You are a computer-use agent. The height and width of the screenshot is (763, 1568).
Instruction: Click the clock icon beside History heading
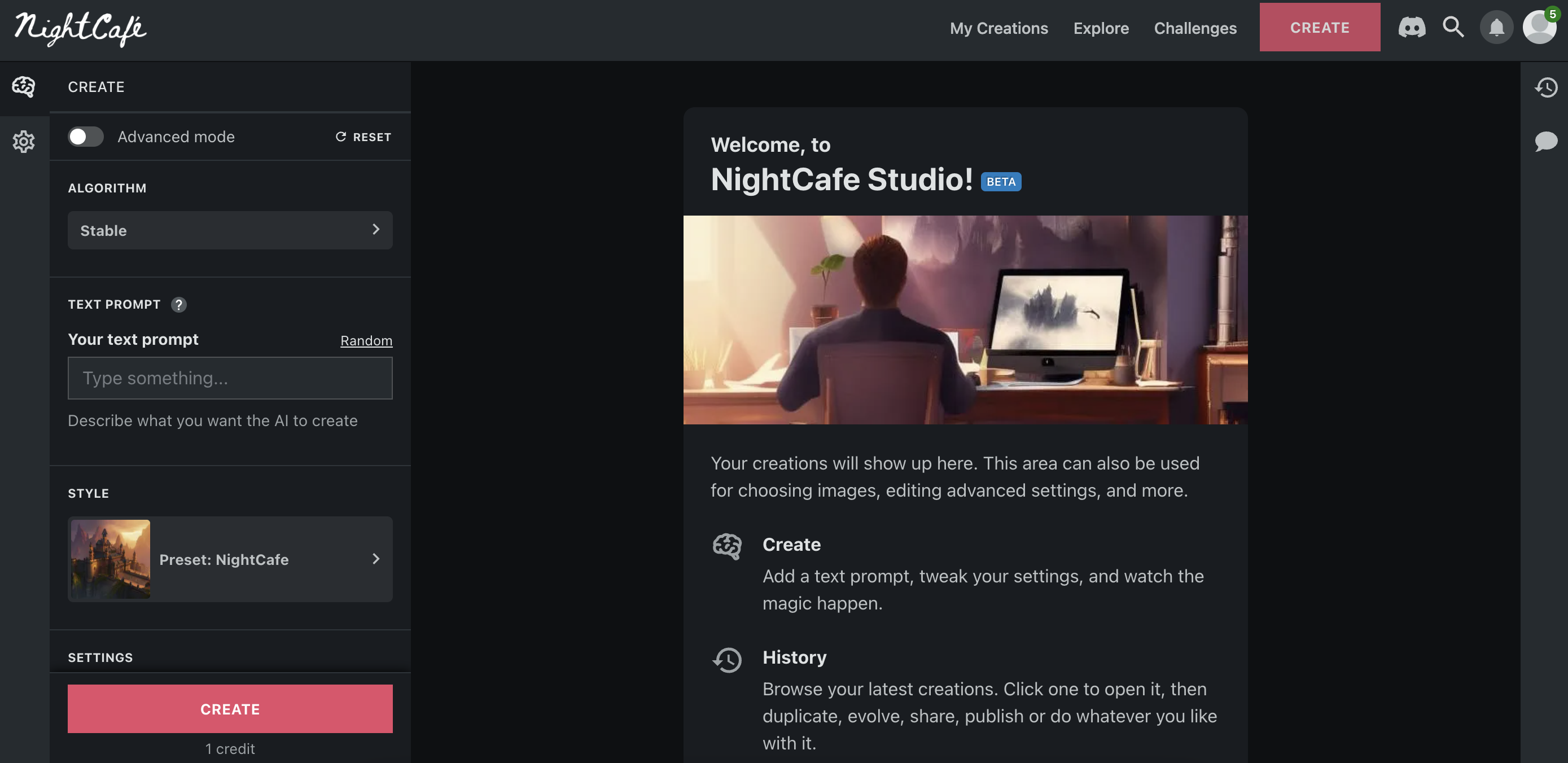[x=727, y=660]
